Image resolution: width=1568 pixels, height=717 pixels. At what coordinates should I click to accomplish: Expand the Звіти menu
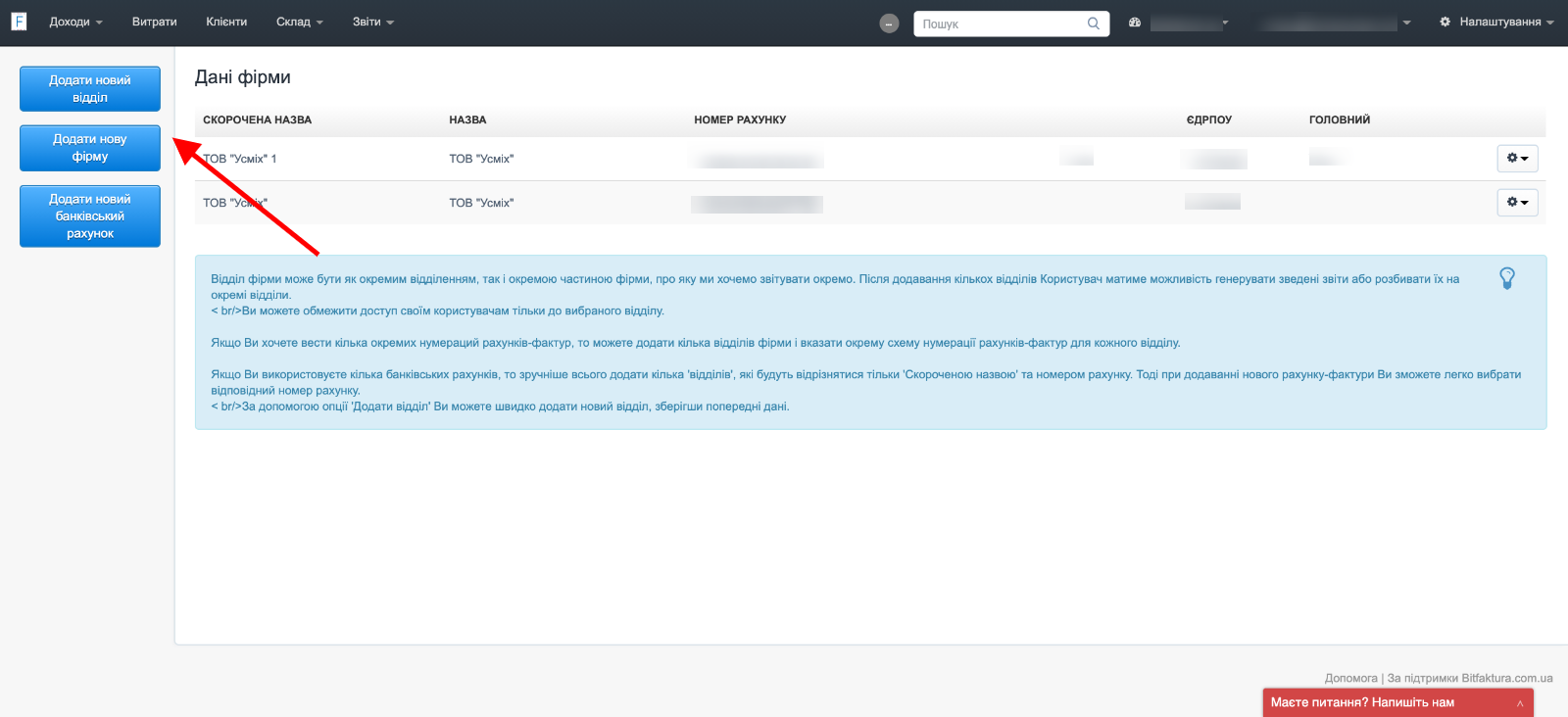372,22
